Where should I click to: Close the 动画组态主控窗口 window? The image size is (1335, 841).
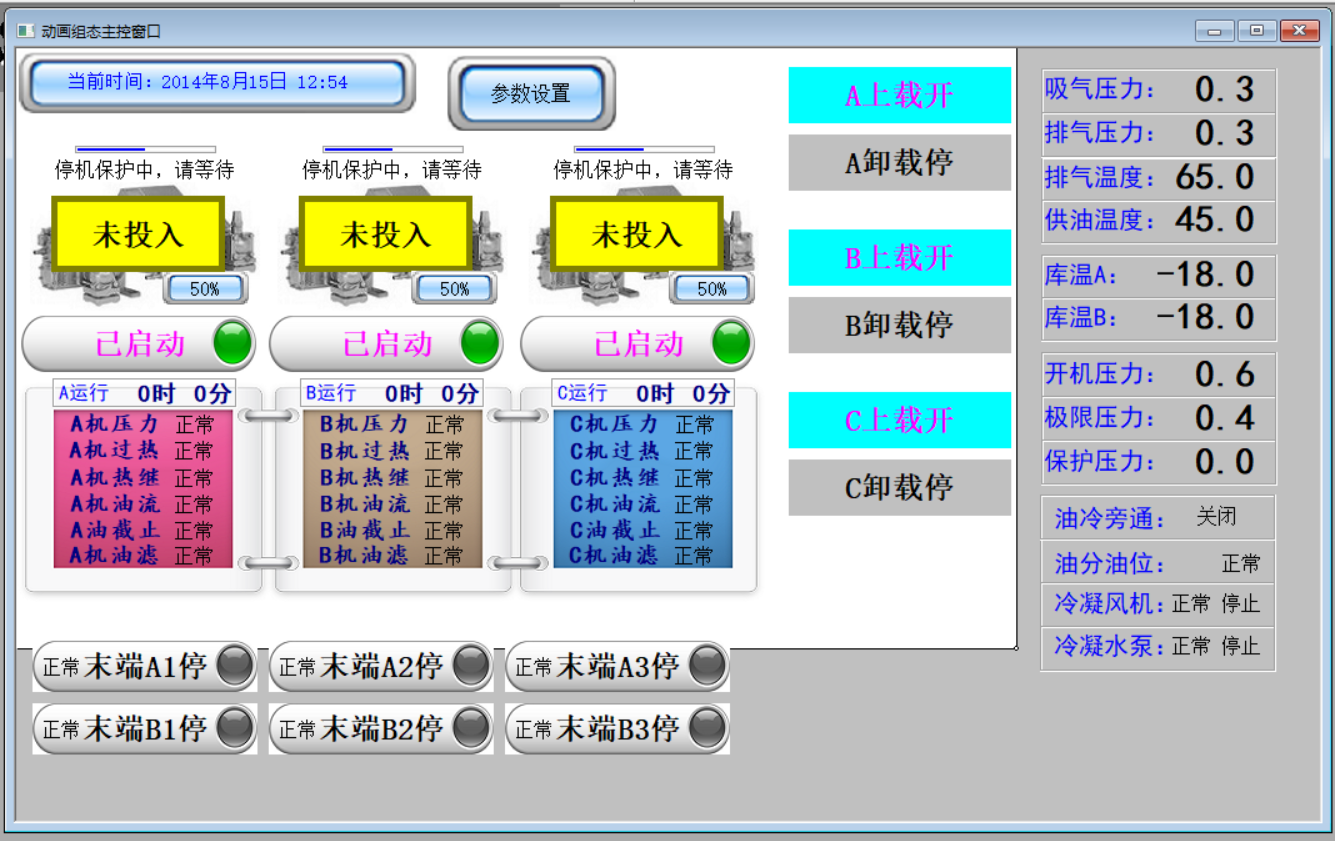coord(1299,31)
